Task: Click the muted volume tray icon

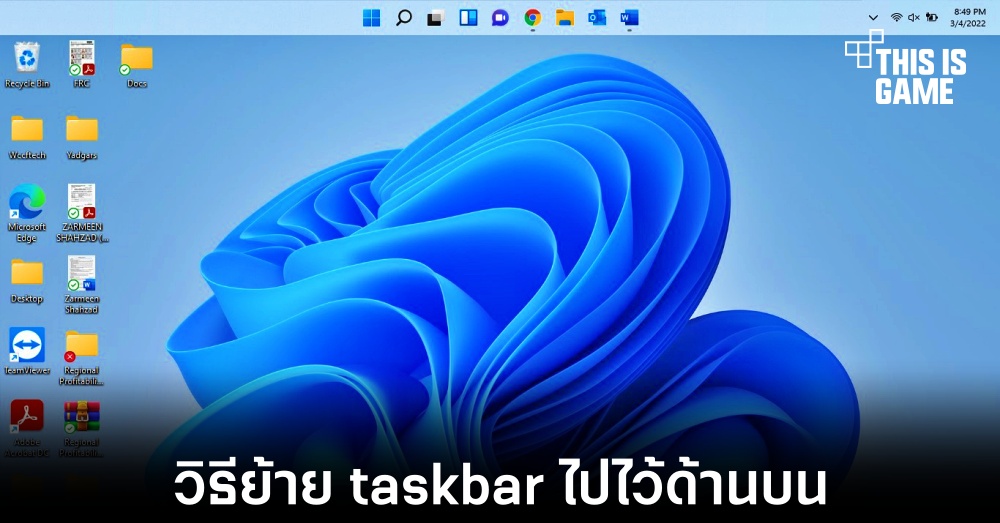Action: pos(914,18)
